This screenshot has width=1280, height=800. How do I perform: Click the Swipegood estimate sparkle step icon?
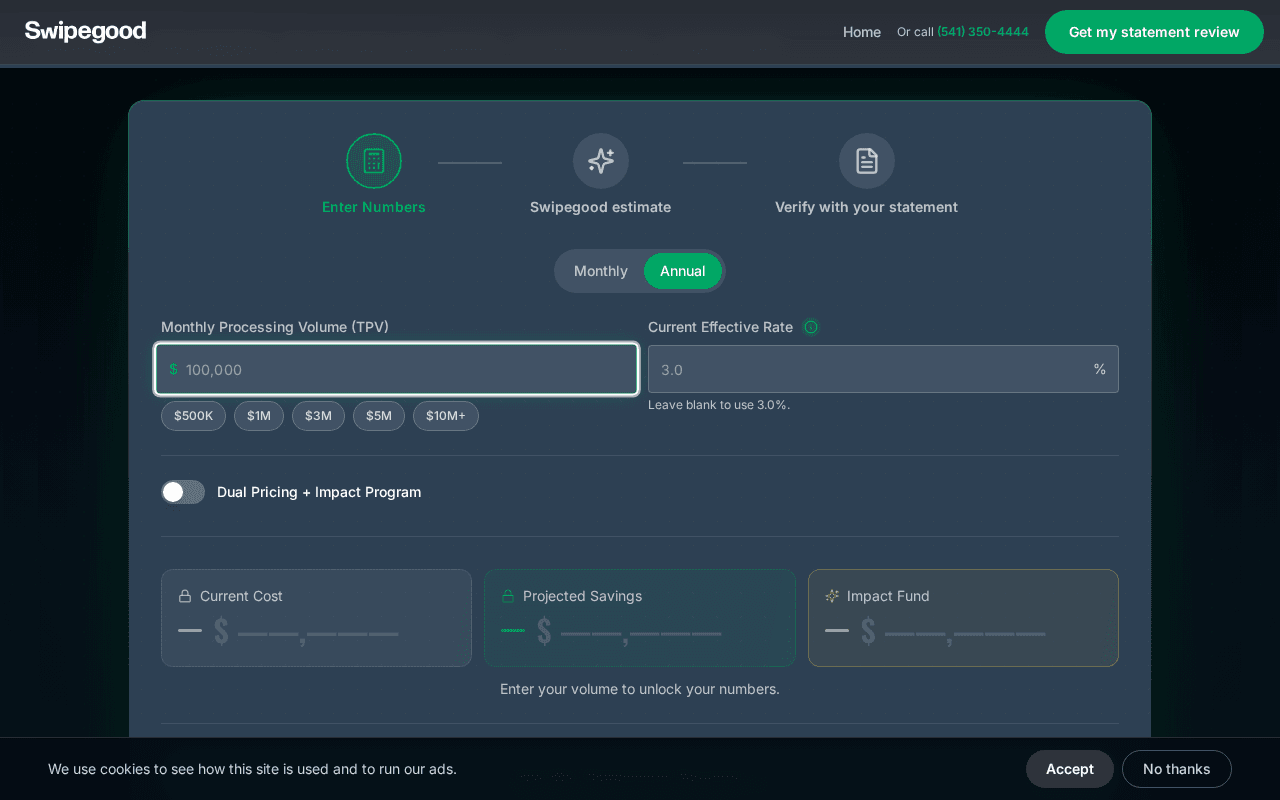601,161
